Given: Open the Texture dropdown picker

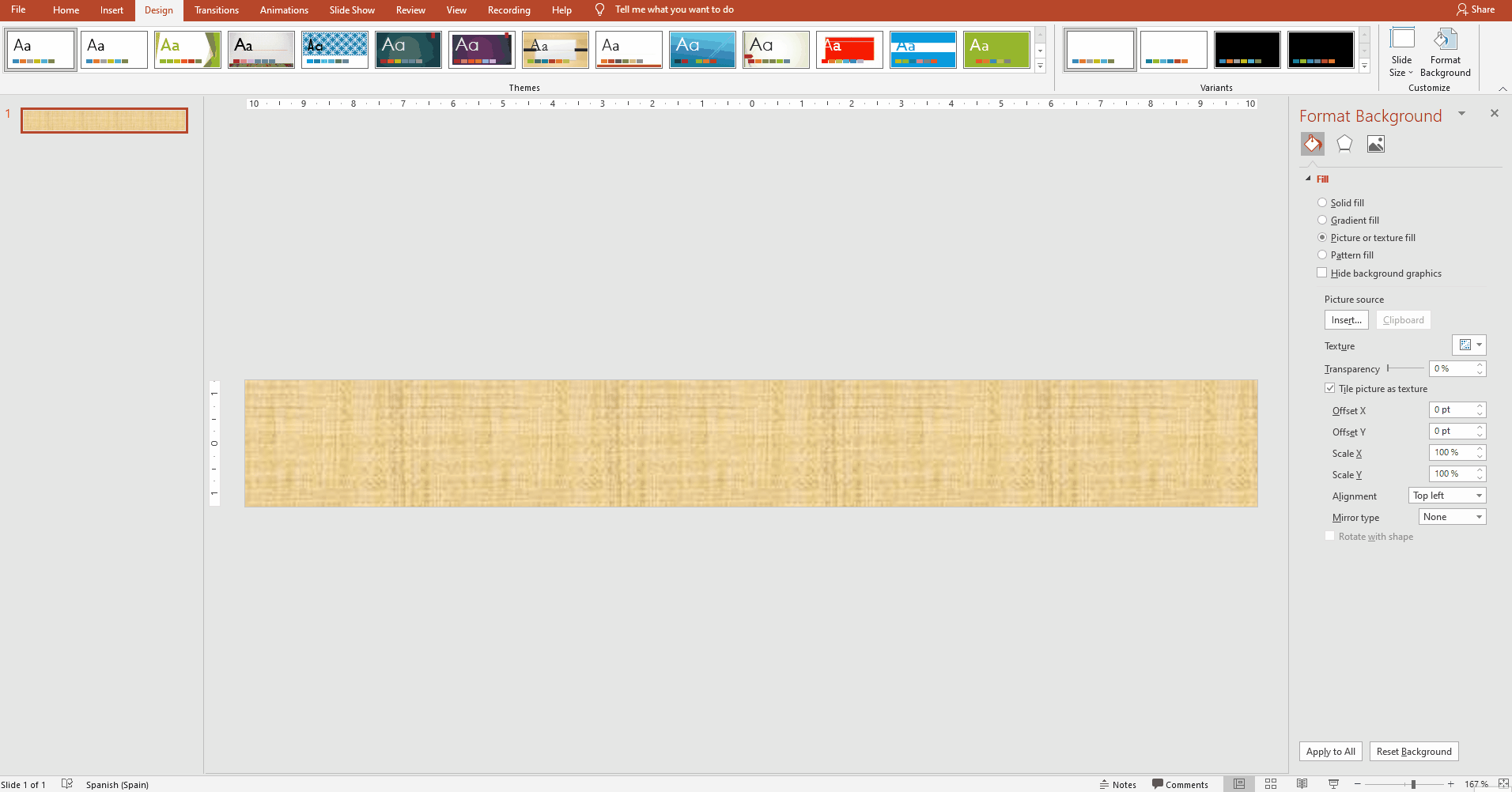Looking at the screenshot, I should (x=1469, y=345).
